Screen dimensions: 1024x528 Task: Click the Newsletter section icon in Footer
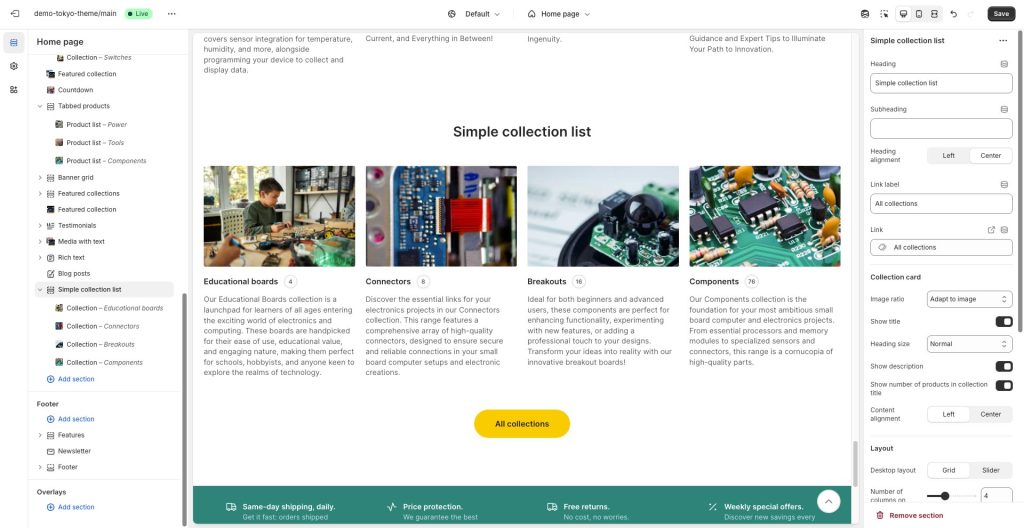(50, 452)
